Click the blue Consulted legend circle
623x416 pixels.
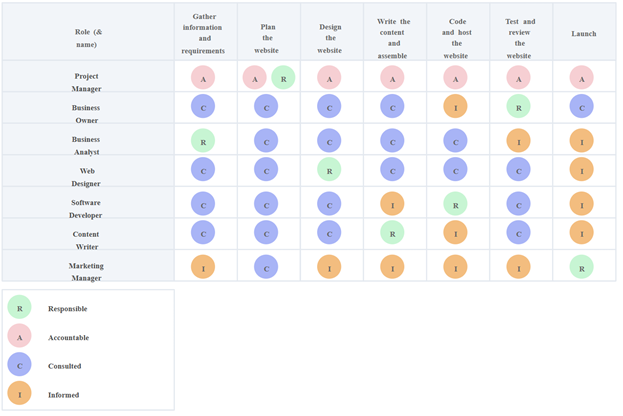pyautogui.click(x=19, y=365)
